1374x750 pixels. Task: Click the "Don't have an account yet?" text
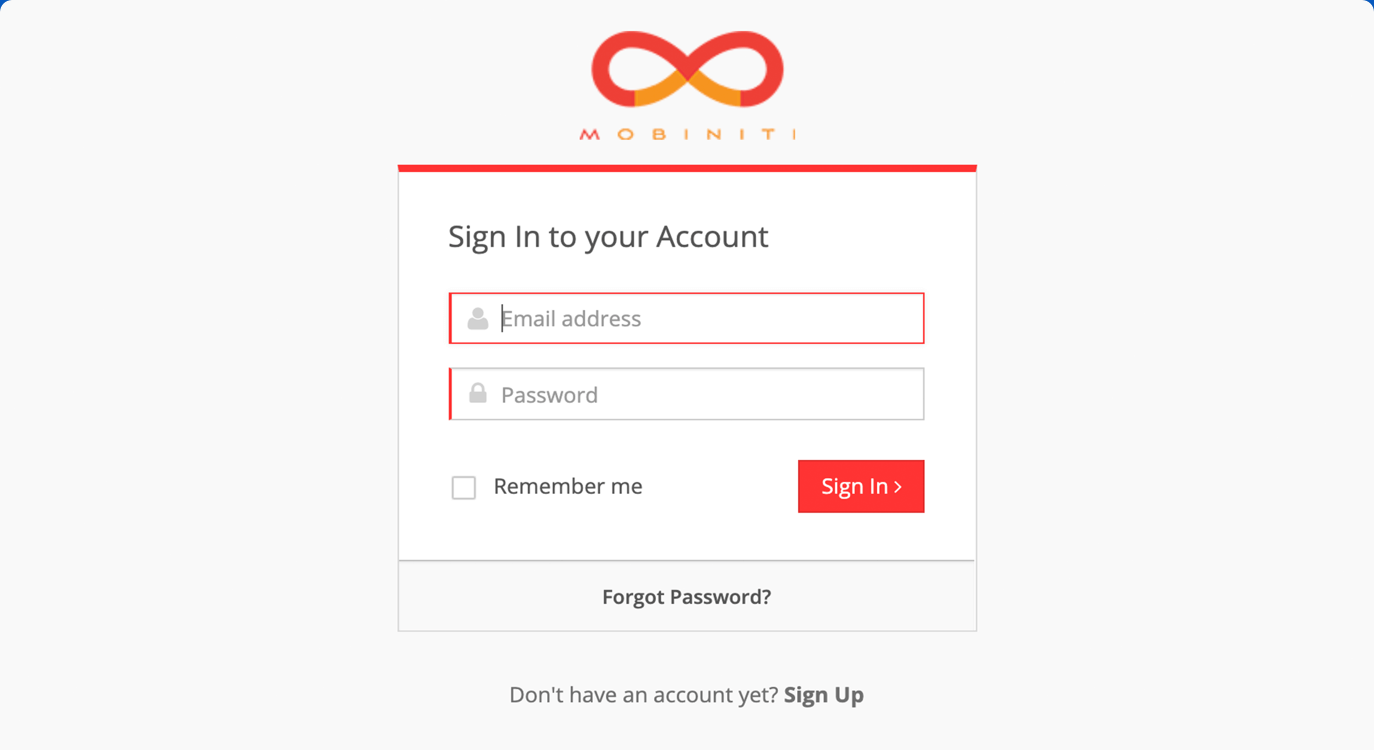[644, 695]
